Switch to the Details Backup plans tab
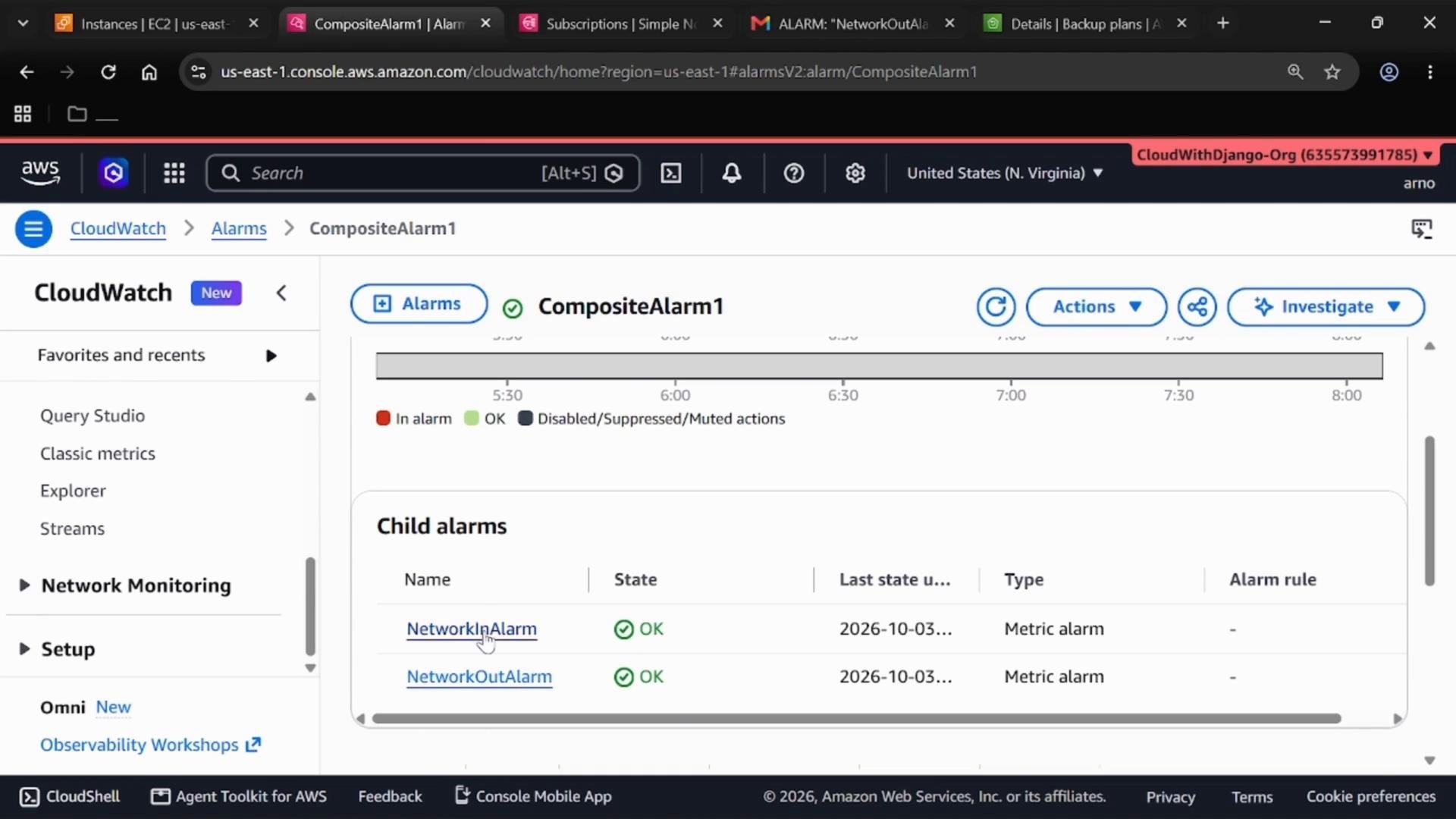This screenshot has width=1456, height=819. [x=1086, y=24]
